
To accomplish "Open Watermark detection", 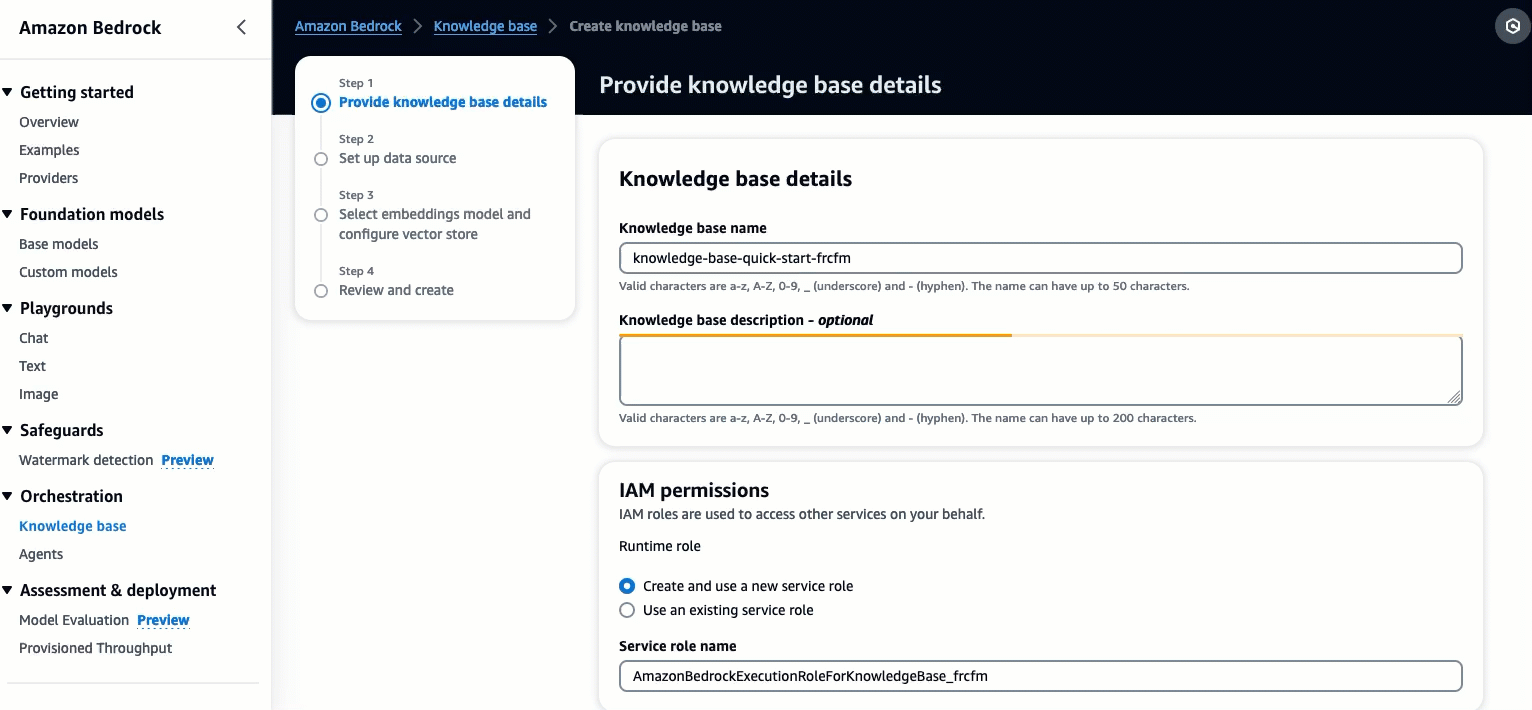I will tap(86, 460).
